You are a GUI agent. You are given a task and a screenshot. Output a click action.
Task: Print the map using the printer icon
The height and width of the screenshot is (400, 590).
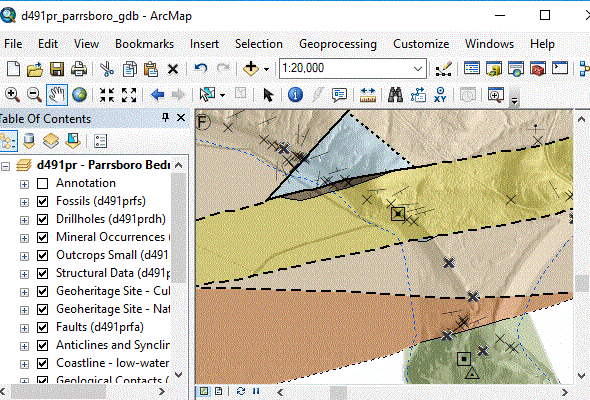point(79,69)
